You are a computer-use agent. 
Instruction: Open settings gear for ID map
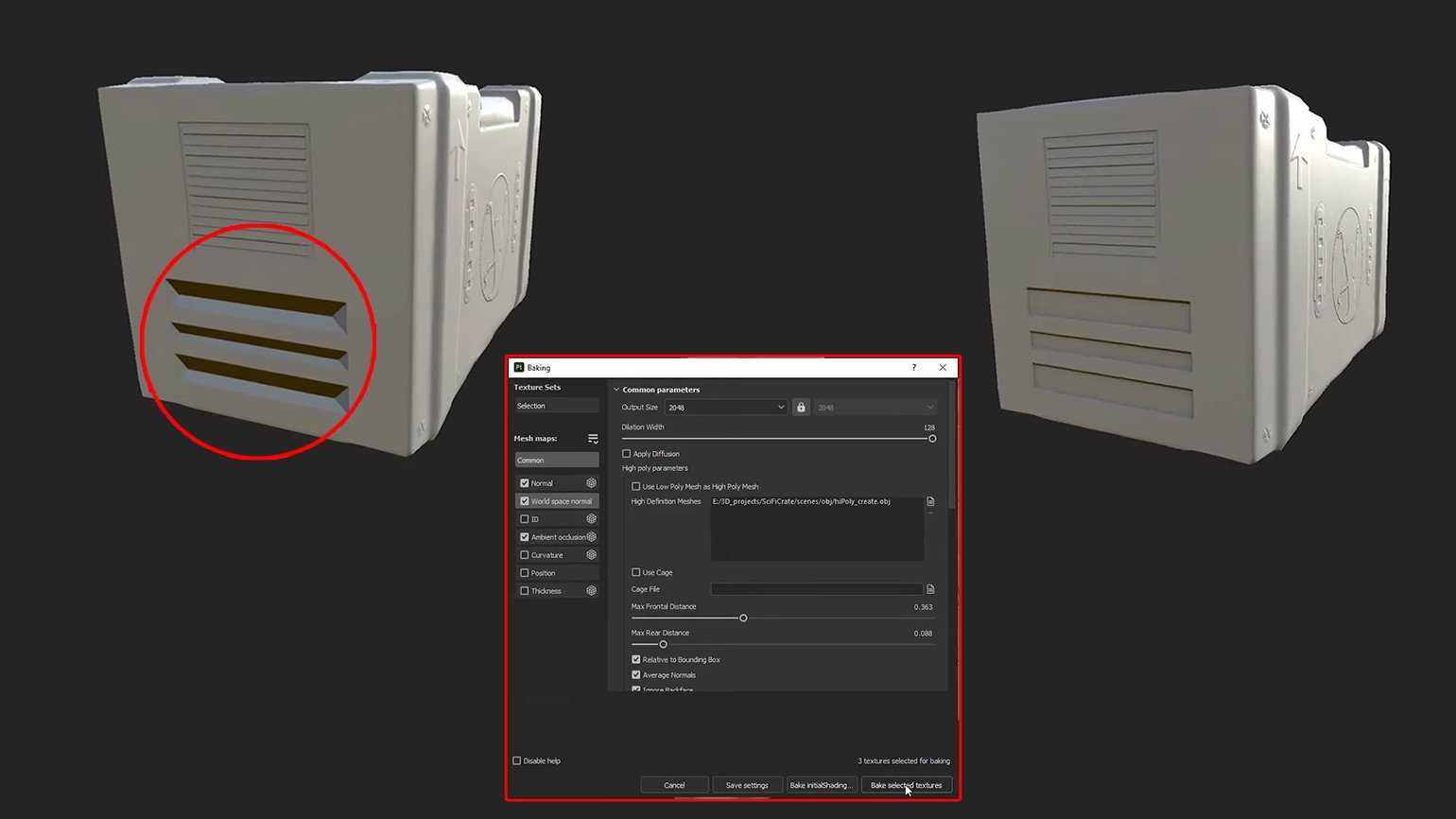[x=591, y=519]
